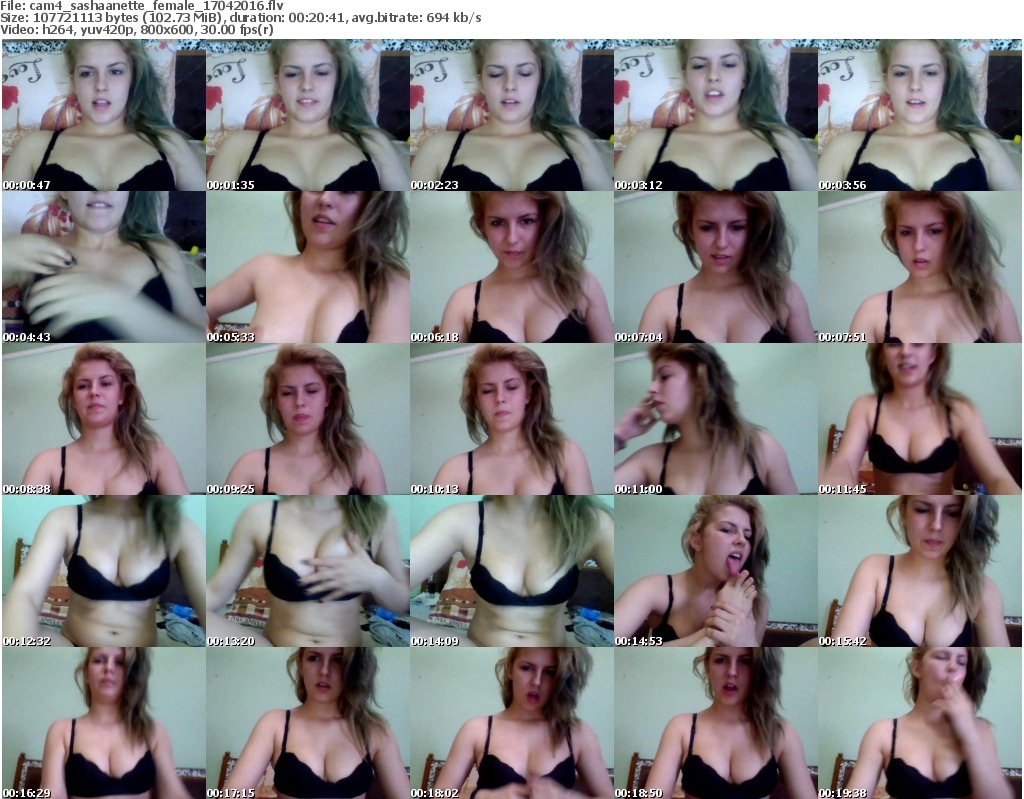
Task: Open the frame stamped 00:07:51
Action: (920, 267)
